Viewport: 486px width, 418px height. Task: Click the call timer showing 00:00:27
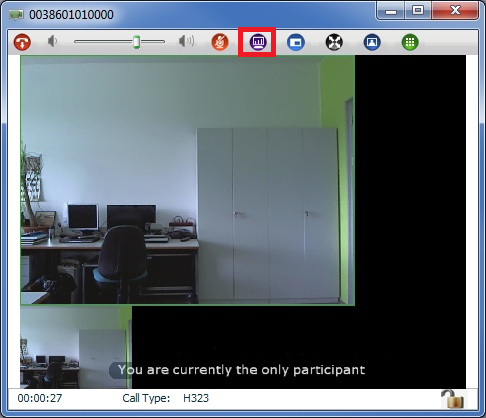[x=40, y=398]
